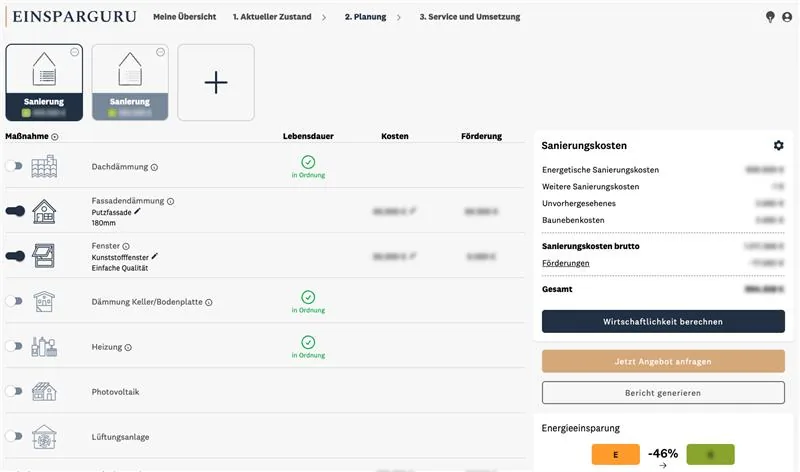Show info for Fenster

pyautogui.click(x=126, y=246)
